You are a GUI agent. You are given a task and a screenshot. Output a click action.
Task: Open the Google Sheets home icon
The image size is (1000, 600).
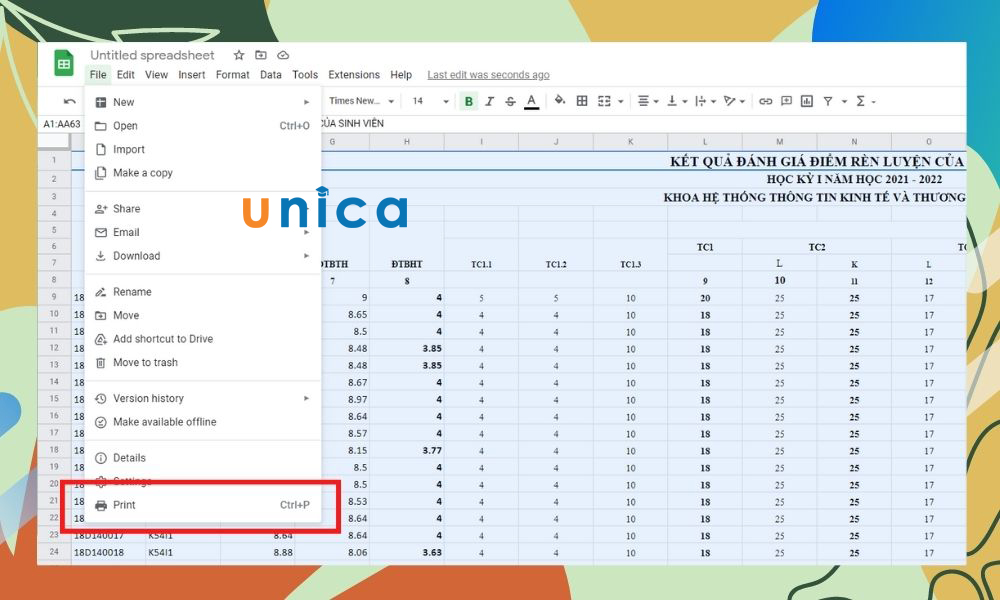pyautogui.click(x=64, y=63)
